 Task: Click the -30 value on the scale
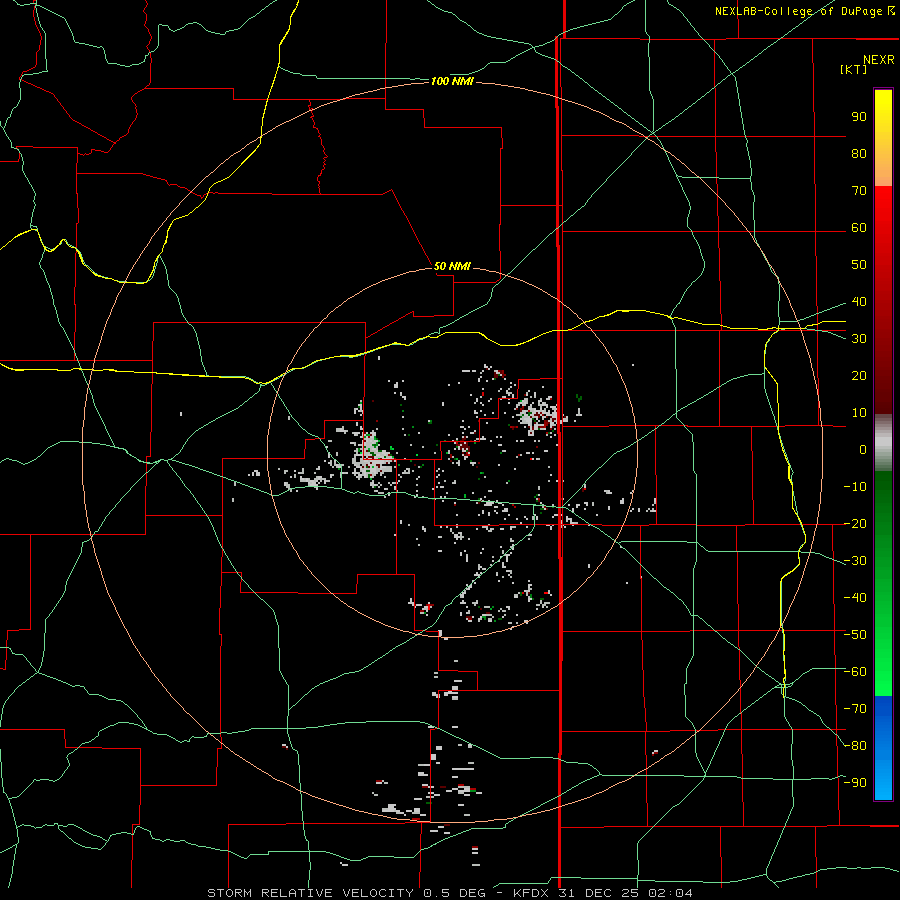click(x=855, y=561)
